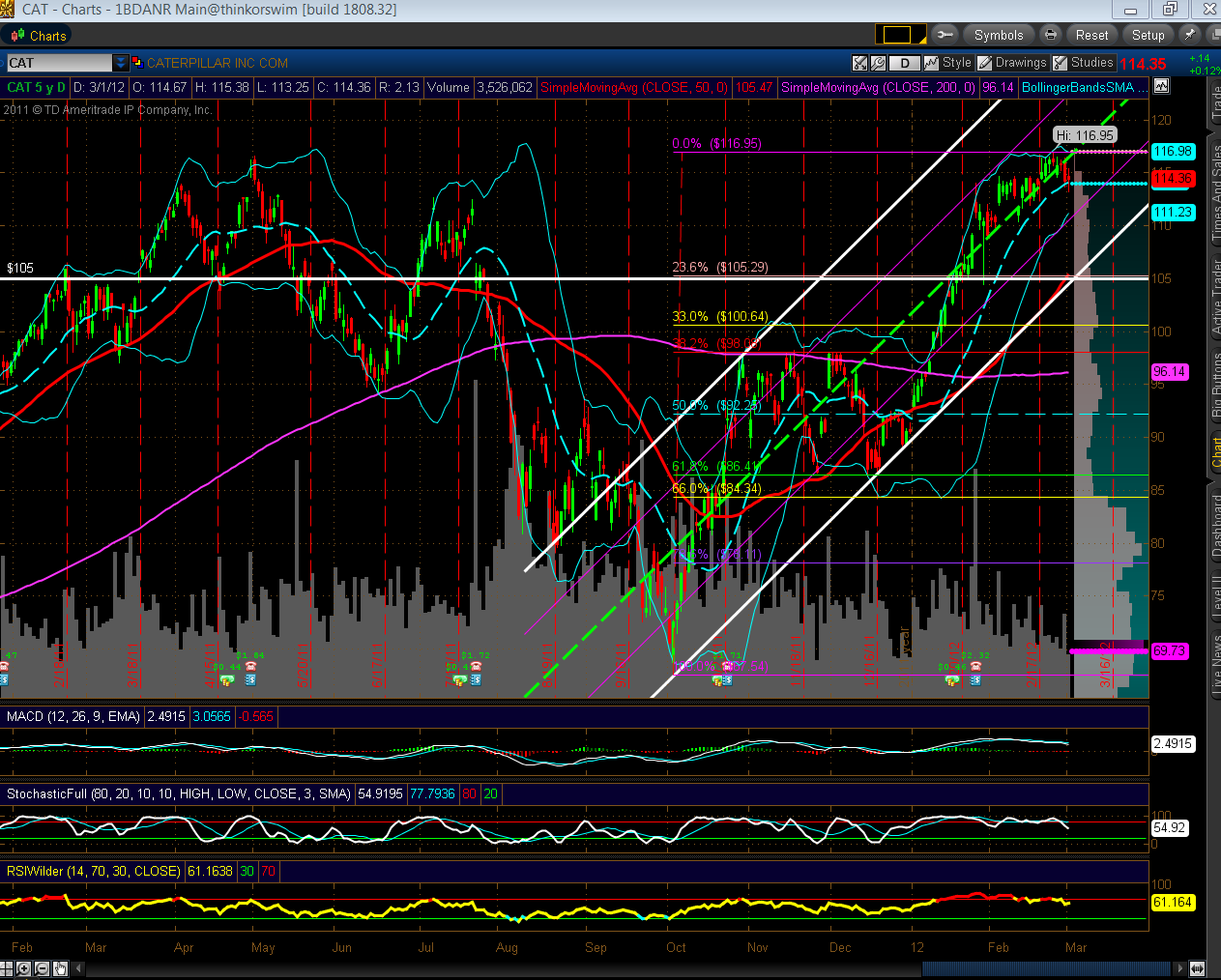Click the horizontal time axis scrollbar thumb
Image resolution: width=1221 pixels, height=980 pixels.
coord(1046,968)
